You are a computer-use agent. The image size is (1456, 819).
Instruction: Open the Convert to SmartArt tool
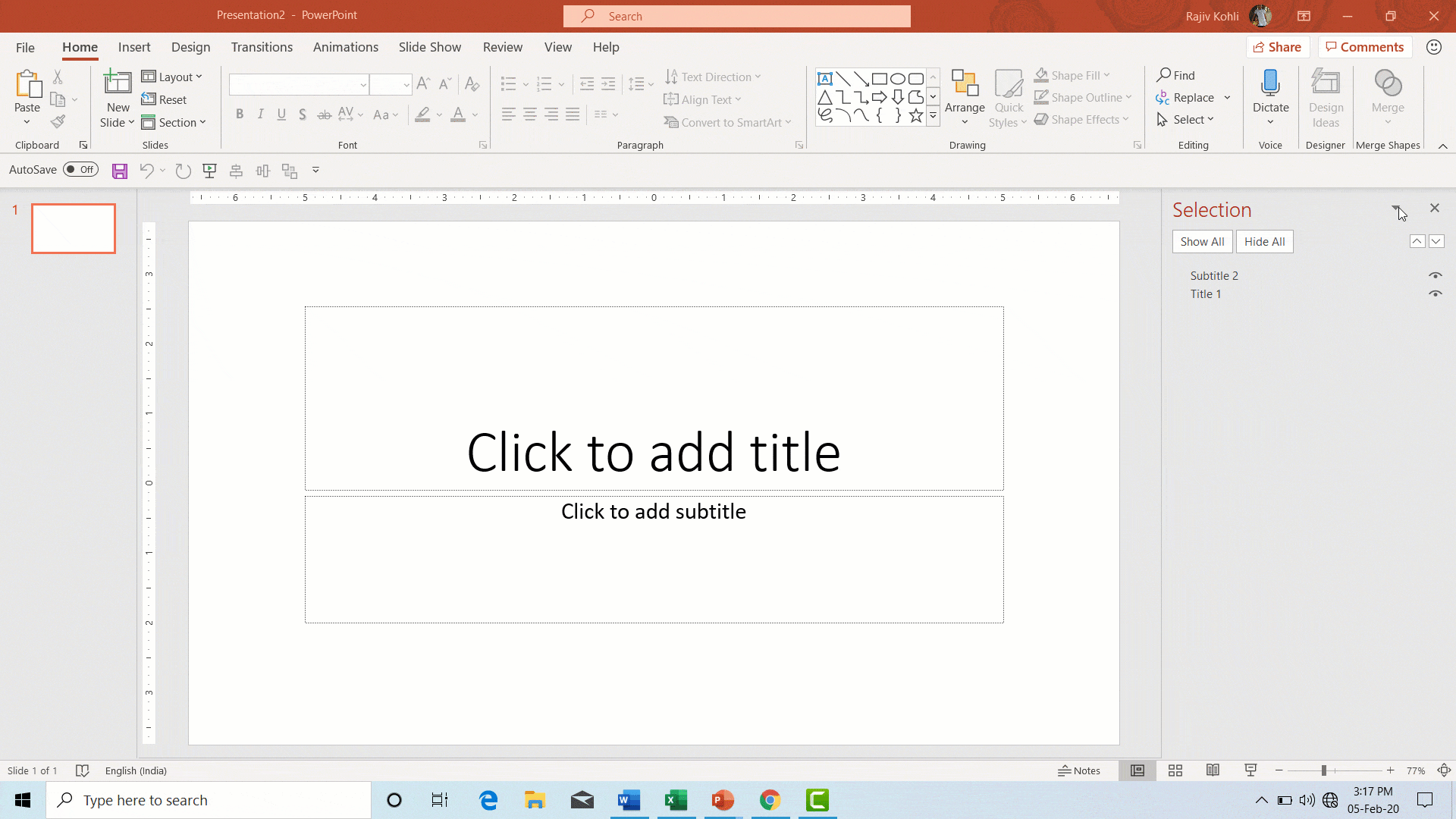(724, 122)
